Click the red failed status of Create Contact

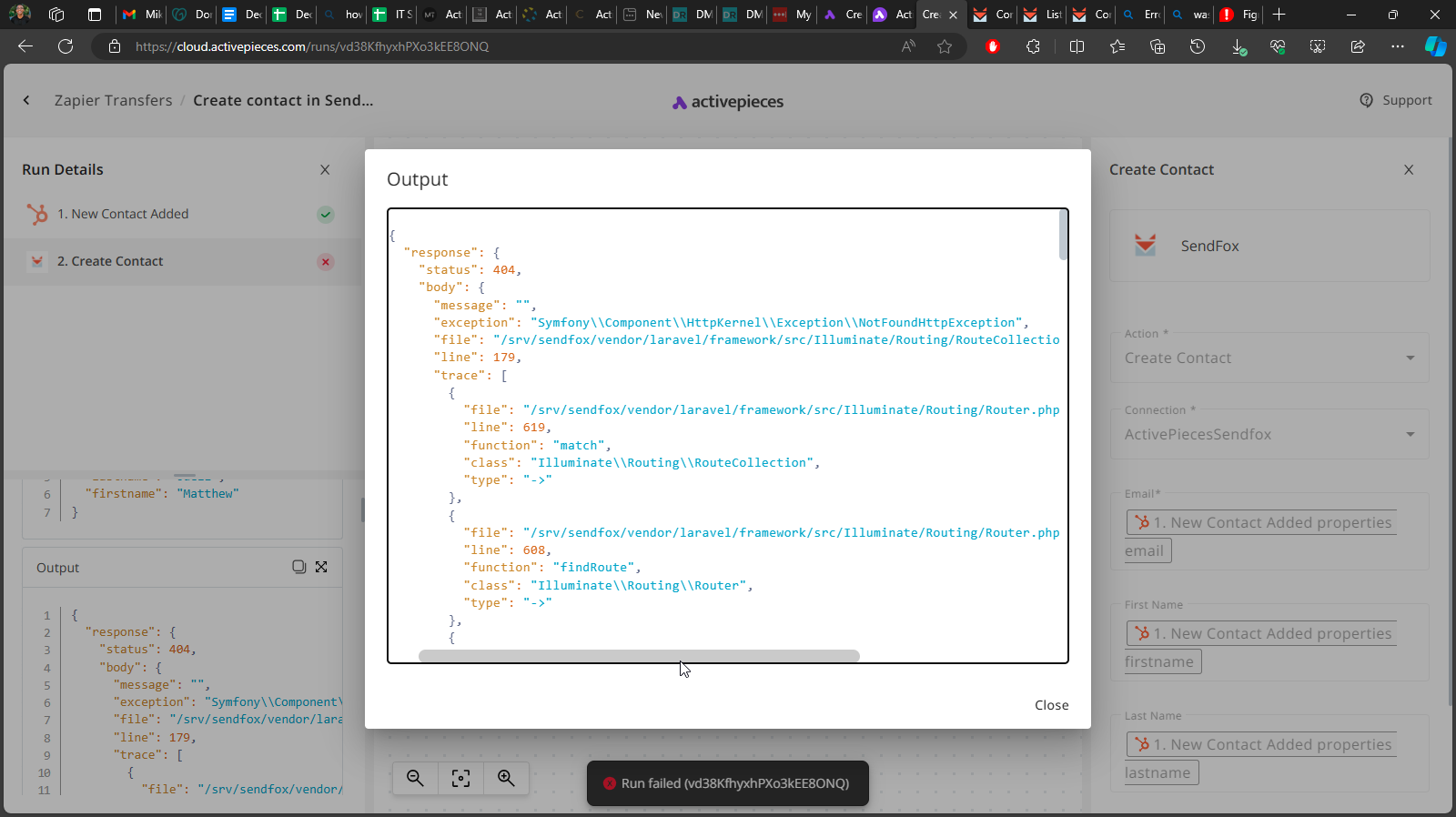[325, 262]
